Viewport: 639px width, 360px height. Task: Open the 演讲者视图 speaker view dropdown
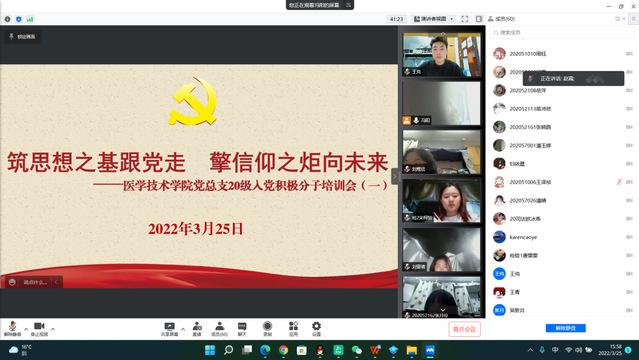coord(434,19)
